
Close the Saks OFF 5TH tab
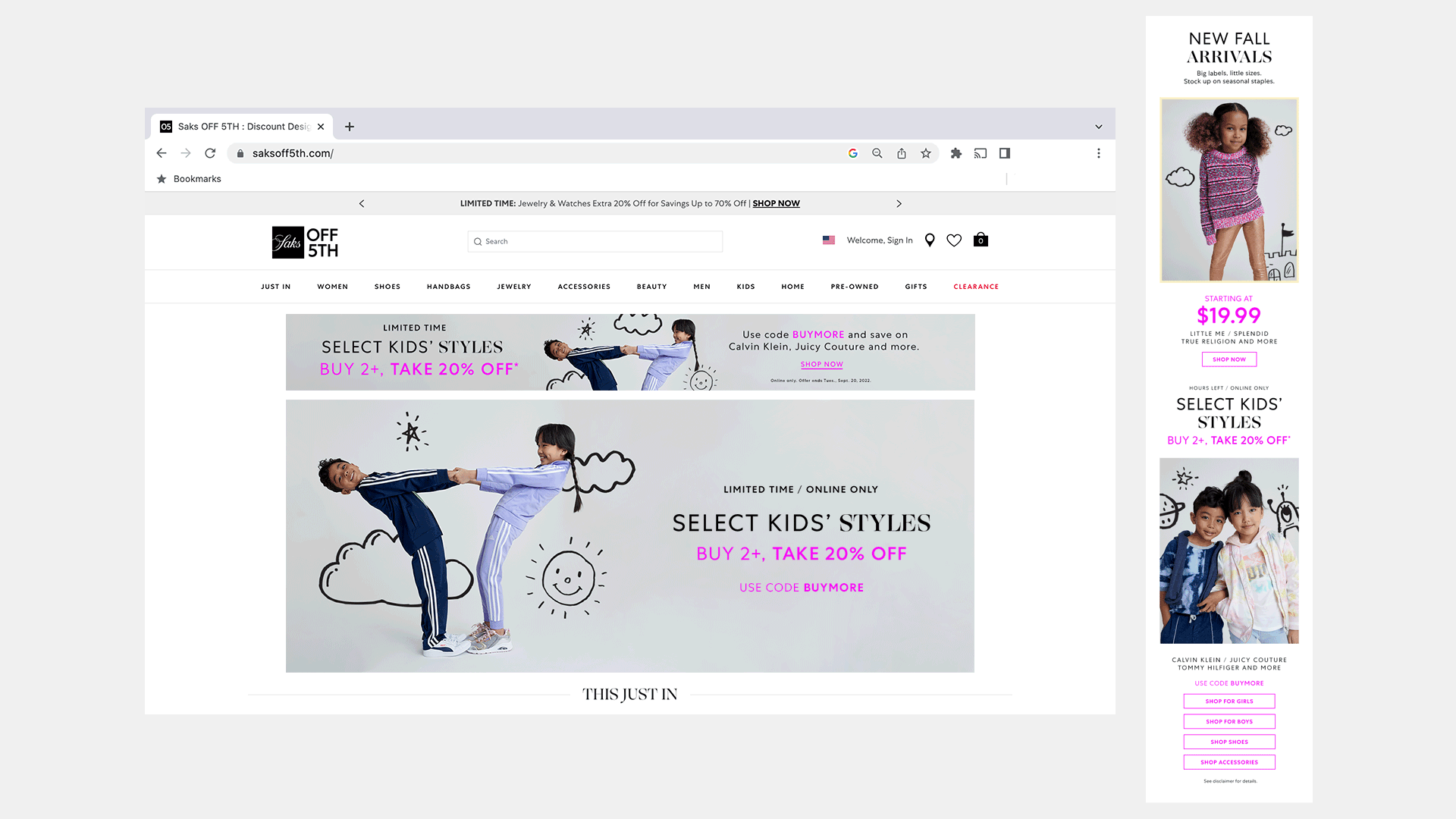click(321, 127)
